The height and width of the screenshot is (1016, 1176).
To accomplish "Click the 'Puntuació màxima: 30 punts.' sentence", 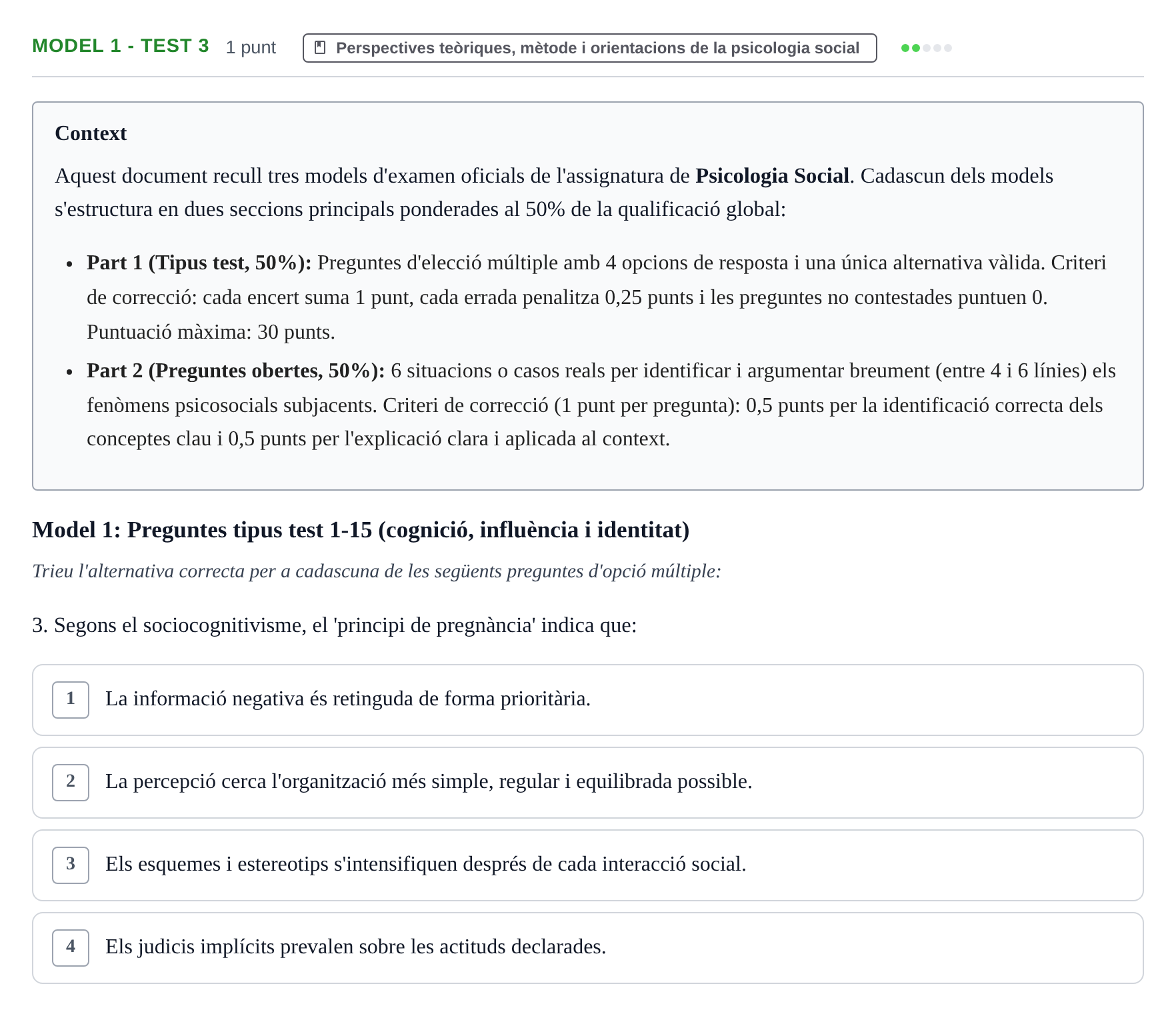I will pos(211,332).
